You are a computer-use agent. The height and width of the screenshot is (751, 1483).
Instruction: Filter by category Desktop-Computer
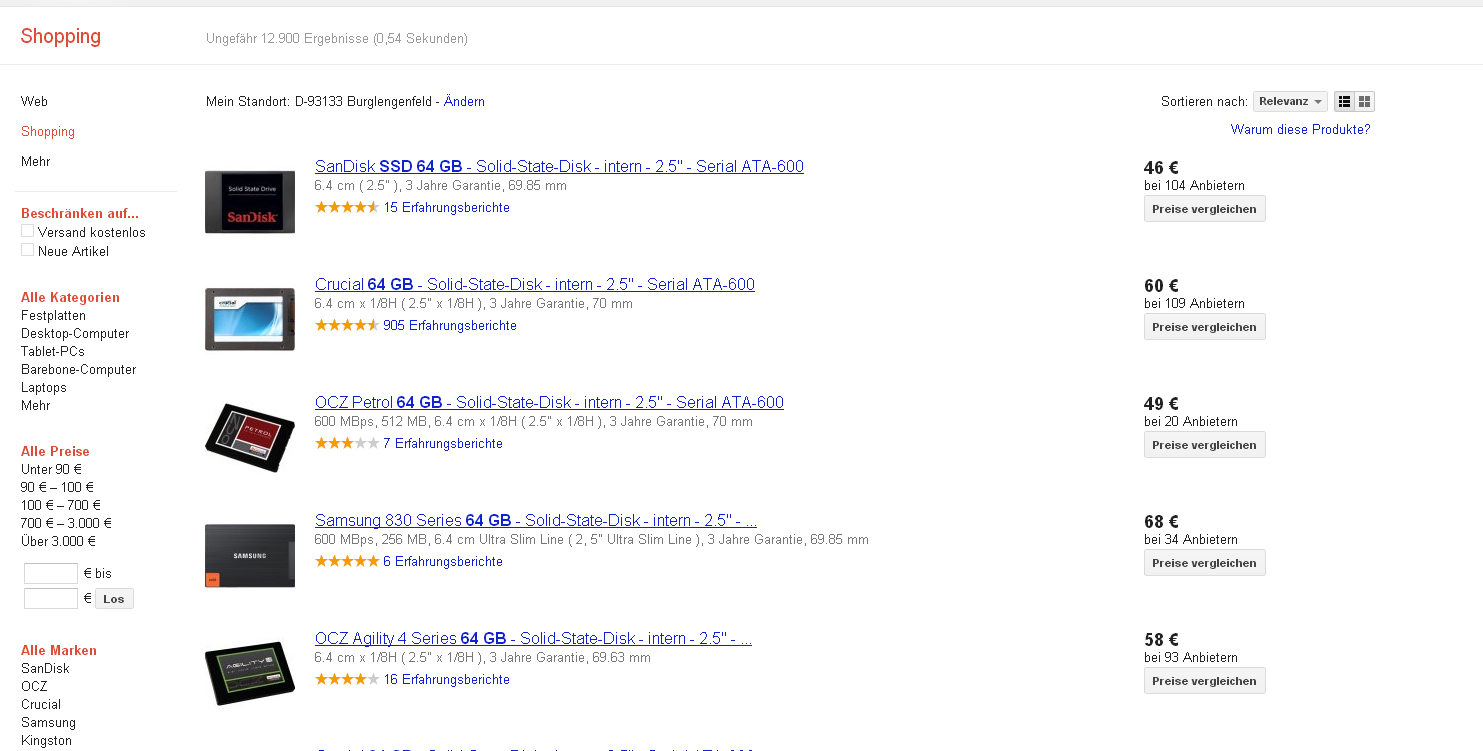[x=75, y=333]
